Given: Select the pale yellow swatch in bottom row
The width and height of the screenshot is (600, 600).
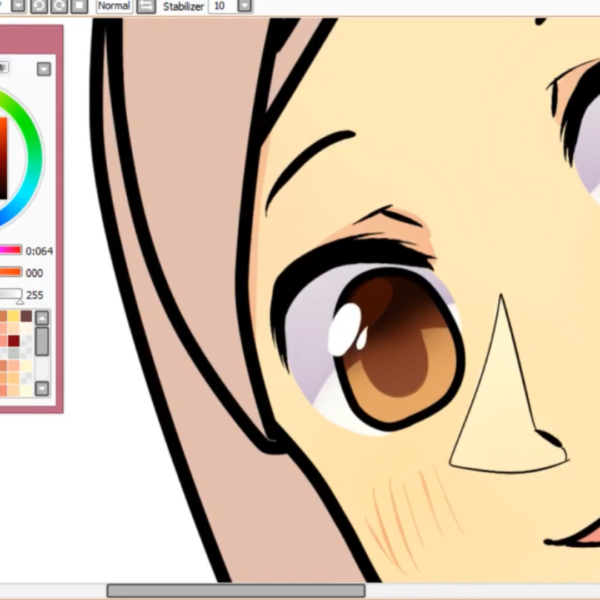Looking at the screenshot, I should click(x=26, y=390).
